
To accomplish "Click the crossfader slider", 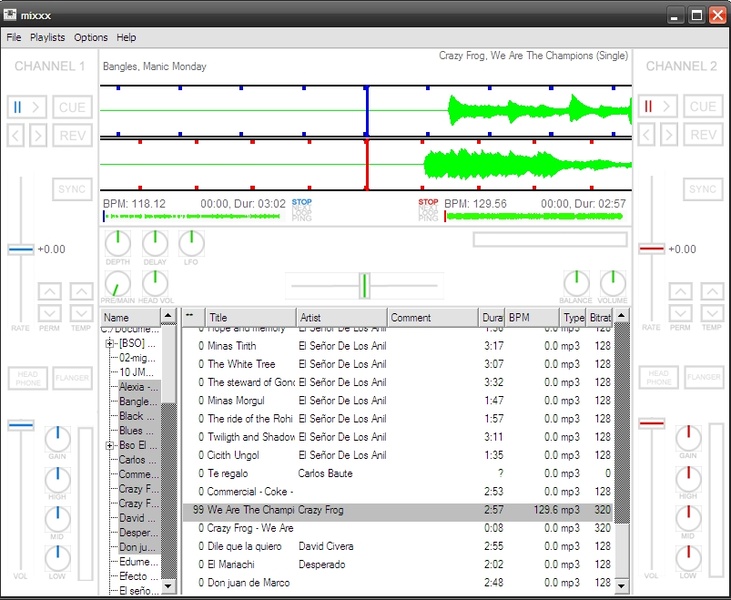I will pyautogui.click(x=364, y=286).
